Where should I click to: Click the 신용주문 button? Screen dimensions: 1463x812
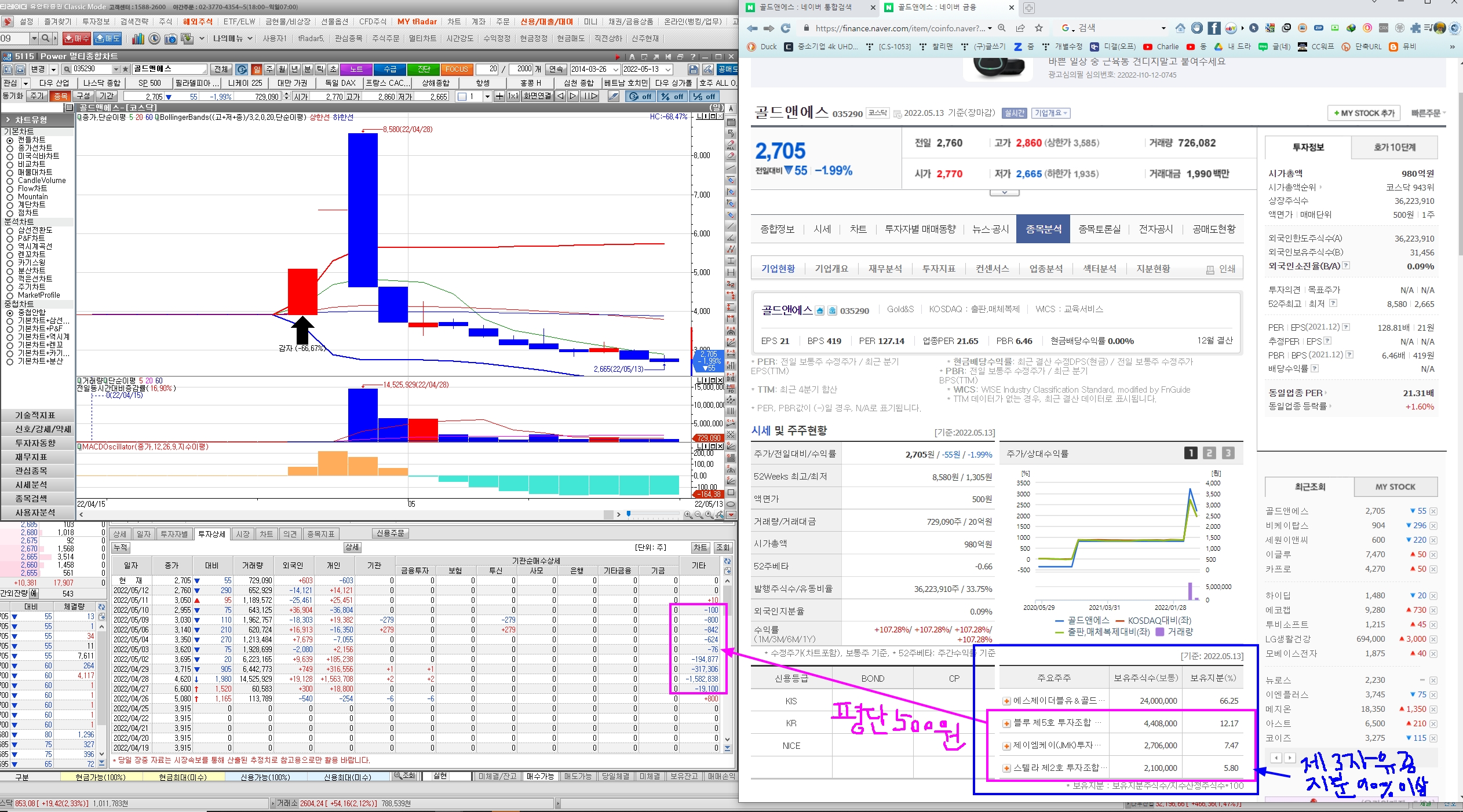[x=391, y=533]
